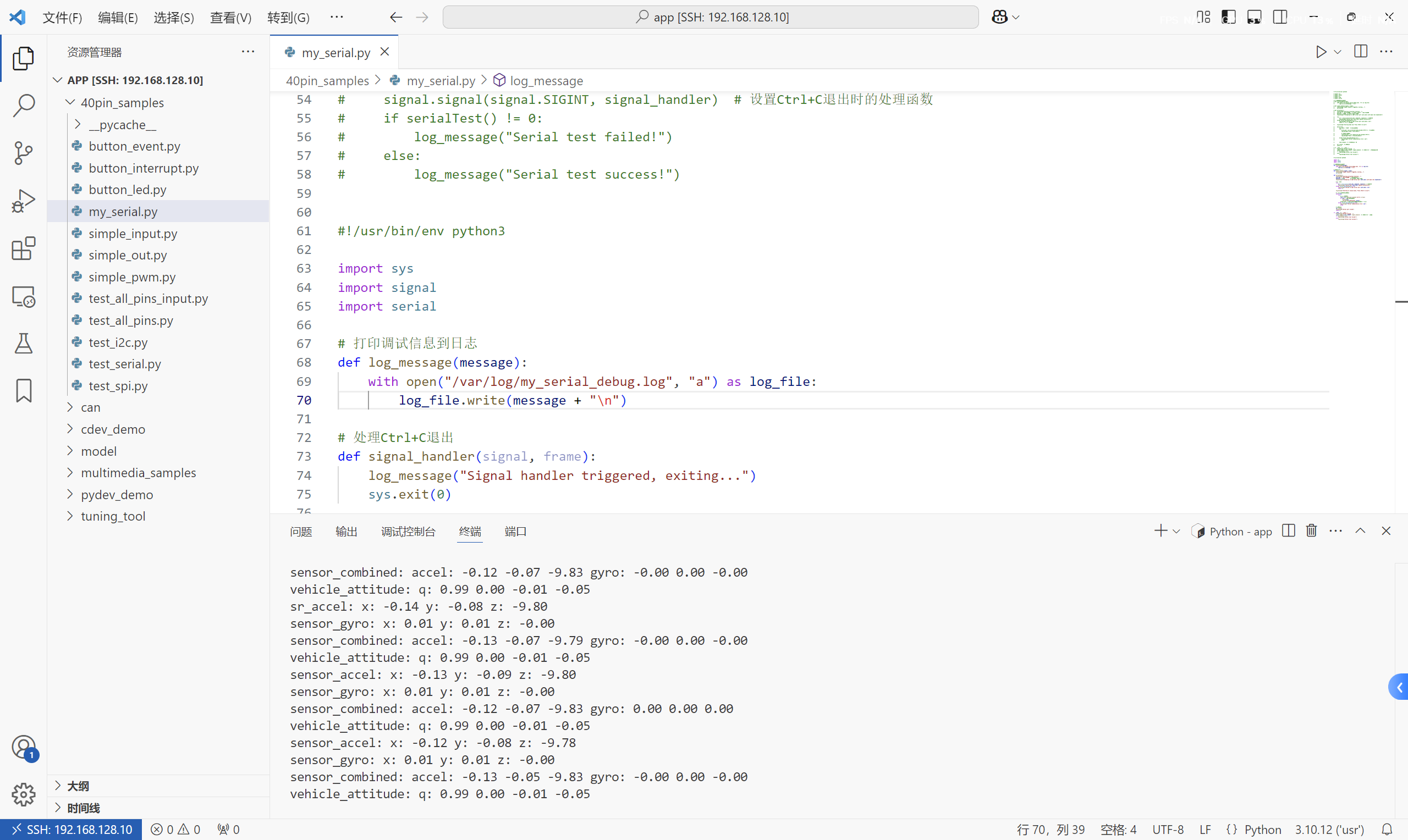Expand the multimedia_samples folder
Image resolution: width=1408 pixels, height=840 pixels.
(138, 473)
